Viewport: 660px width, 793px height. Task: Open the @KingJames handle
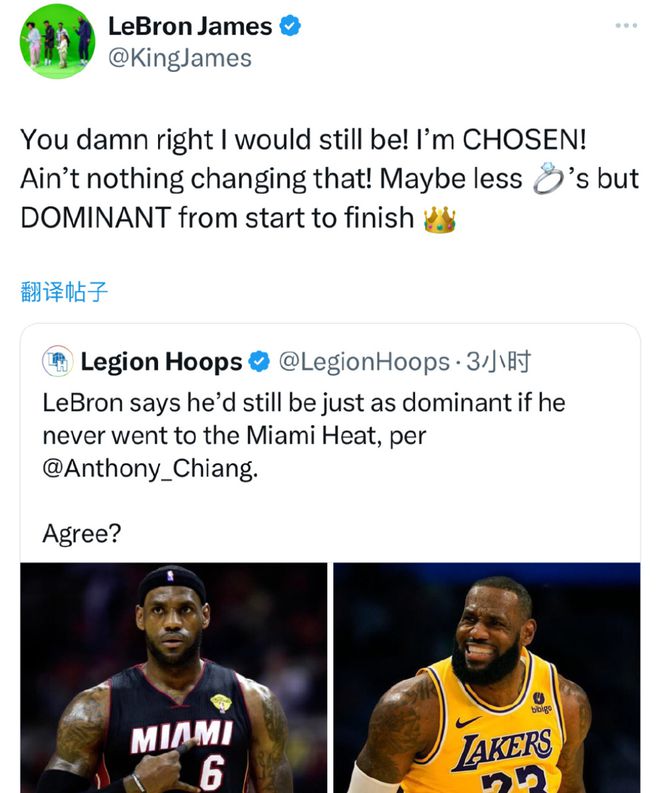(179, 58)
